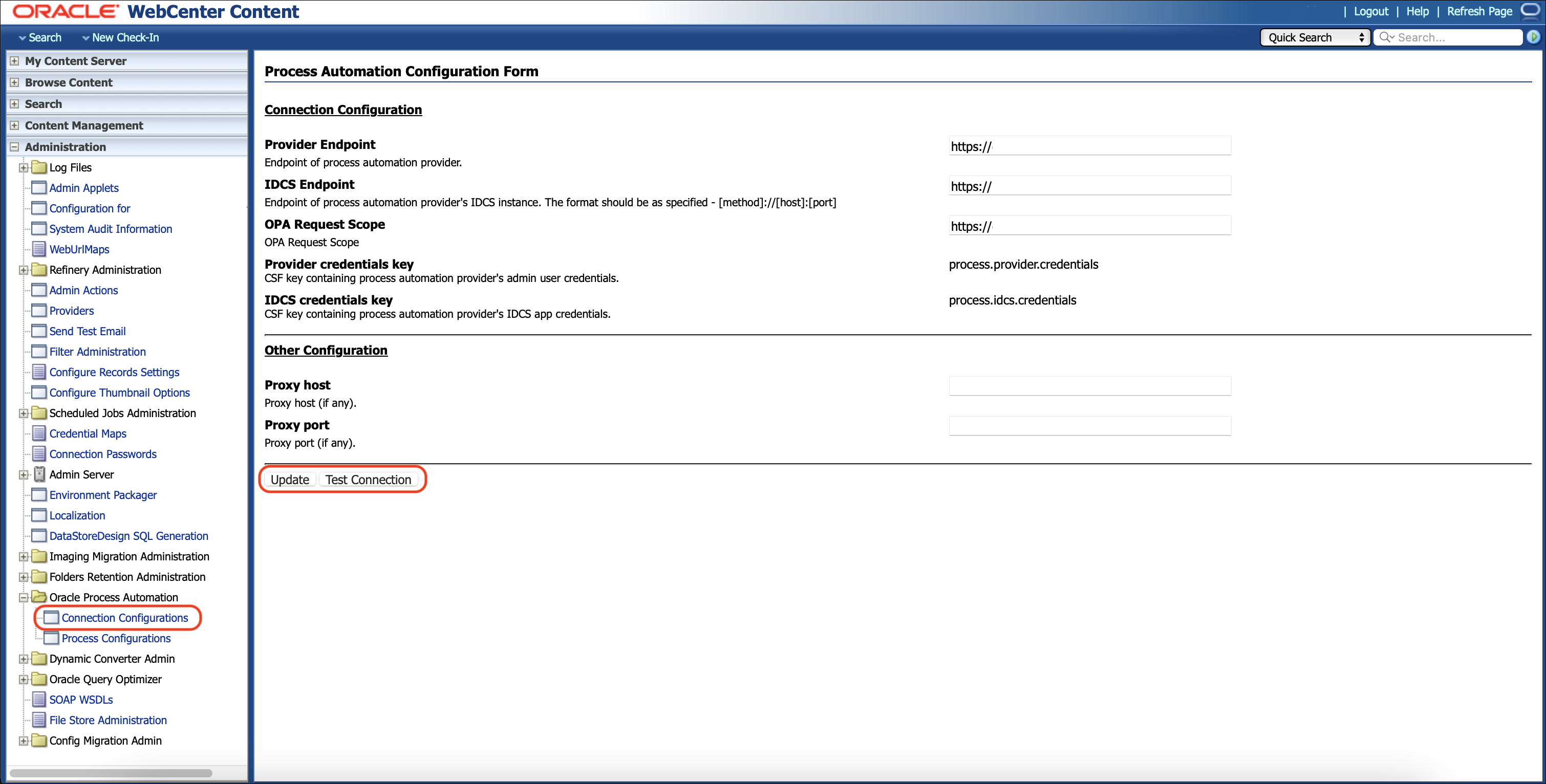Collapse the Administration tray
The width and height of the screenshot is (1546, 784).
tap(14, 147)
